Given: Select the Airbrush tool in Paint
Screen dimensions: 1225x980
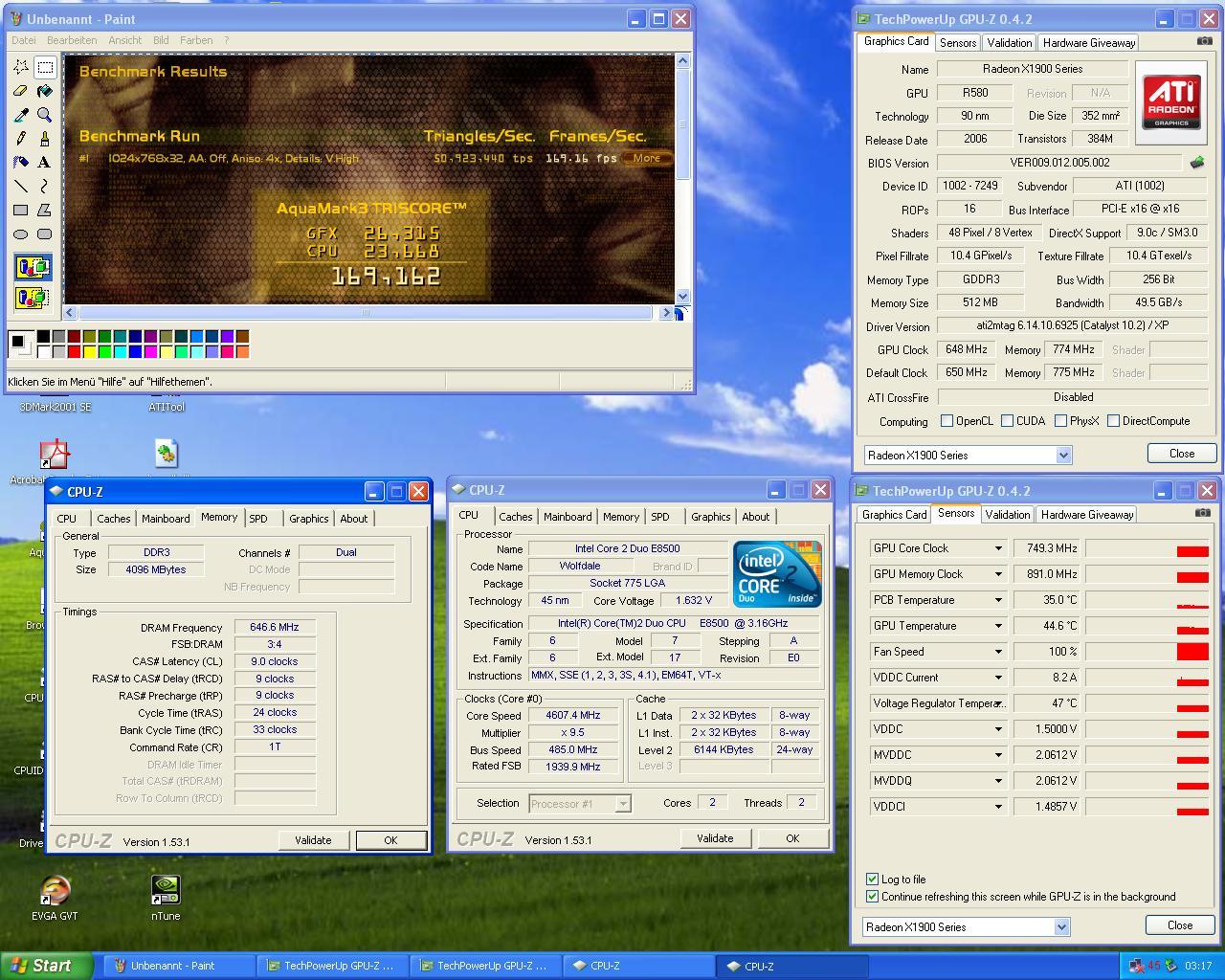Looking at the screenshot, I should point(21,163).
